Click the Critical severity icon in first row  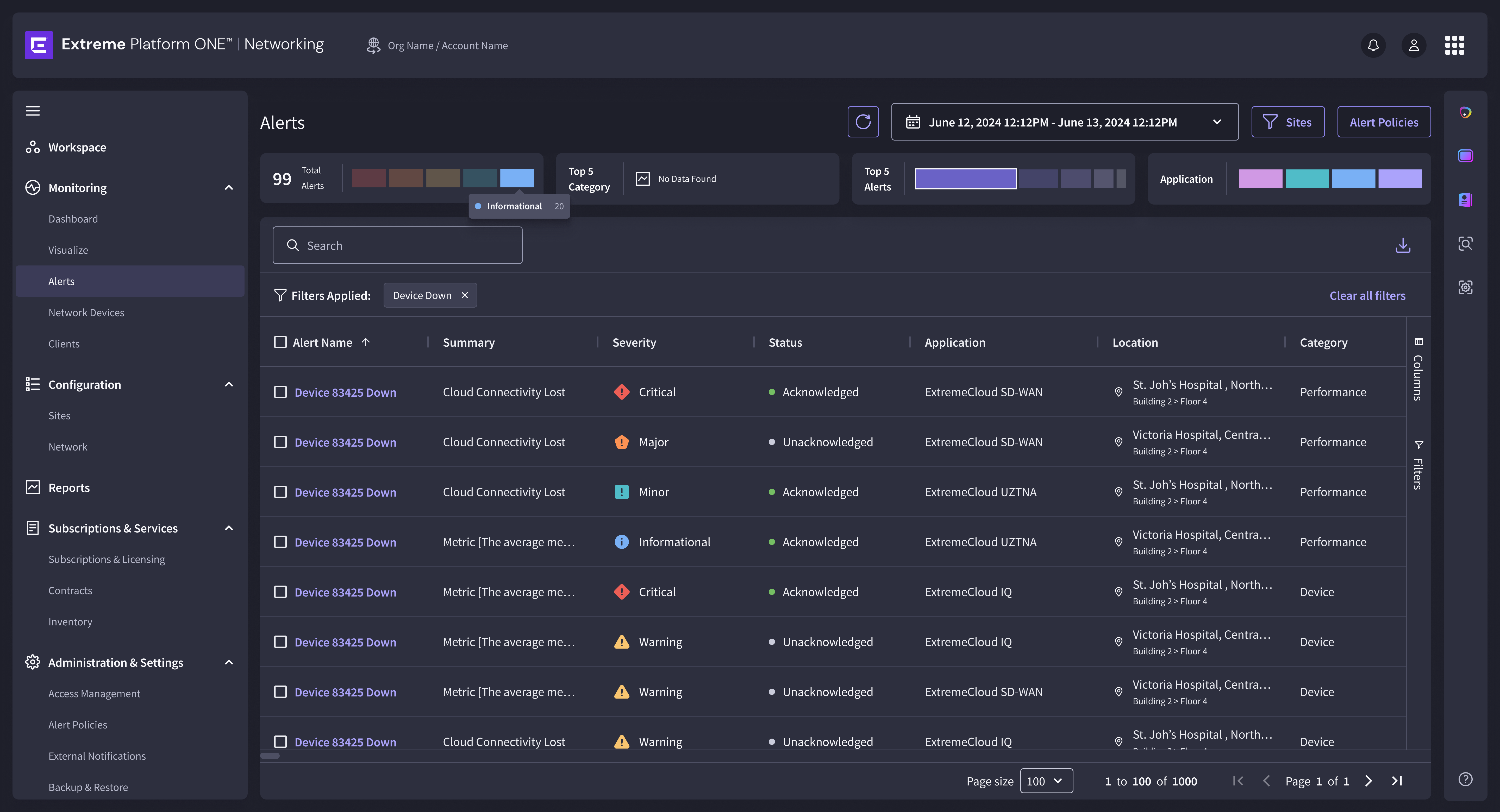coord(621,392)
